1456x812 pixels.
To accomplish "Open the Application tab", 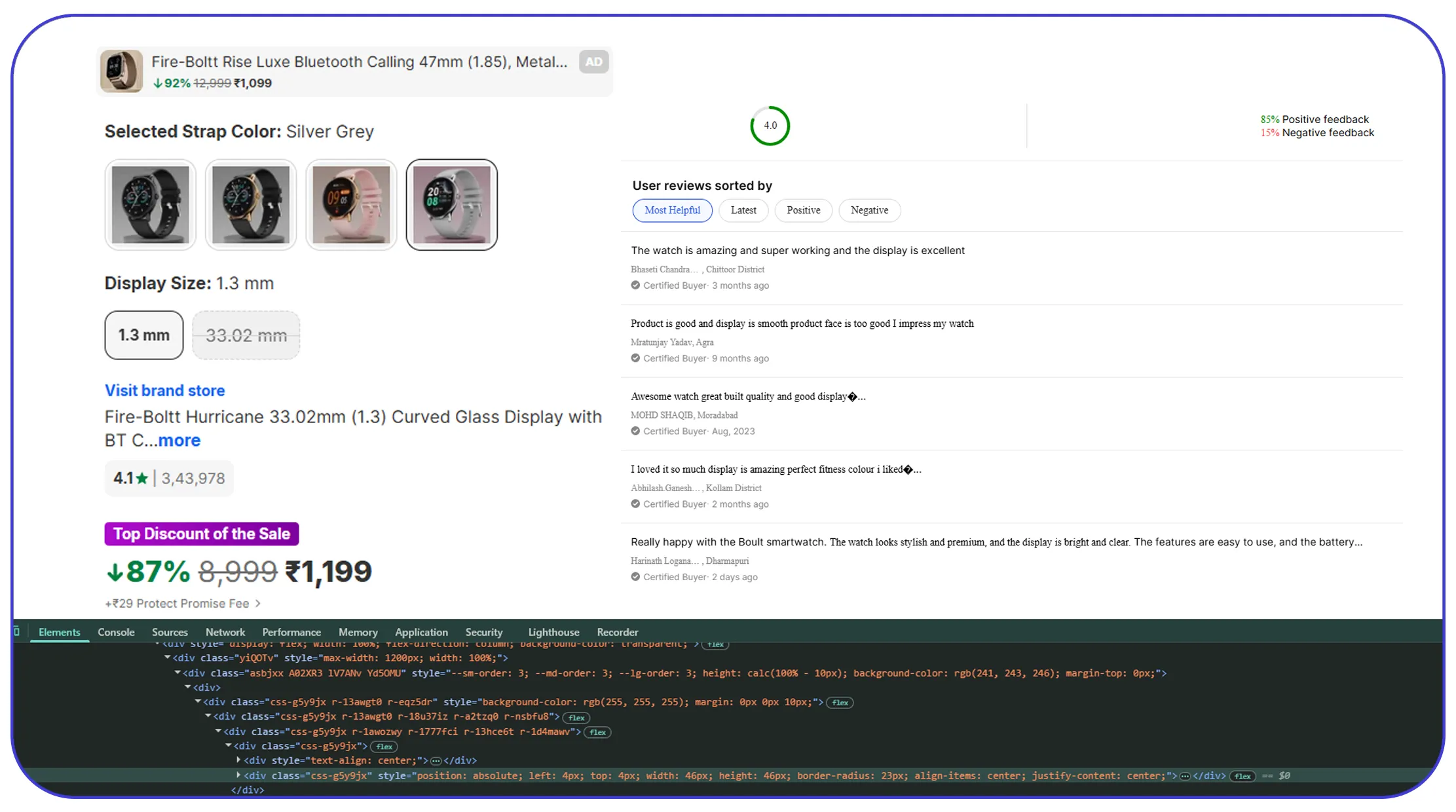I will [x=421, y=632].
